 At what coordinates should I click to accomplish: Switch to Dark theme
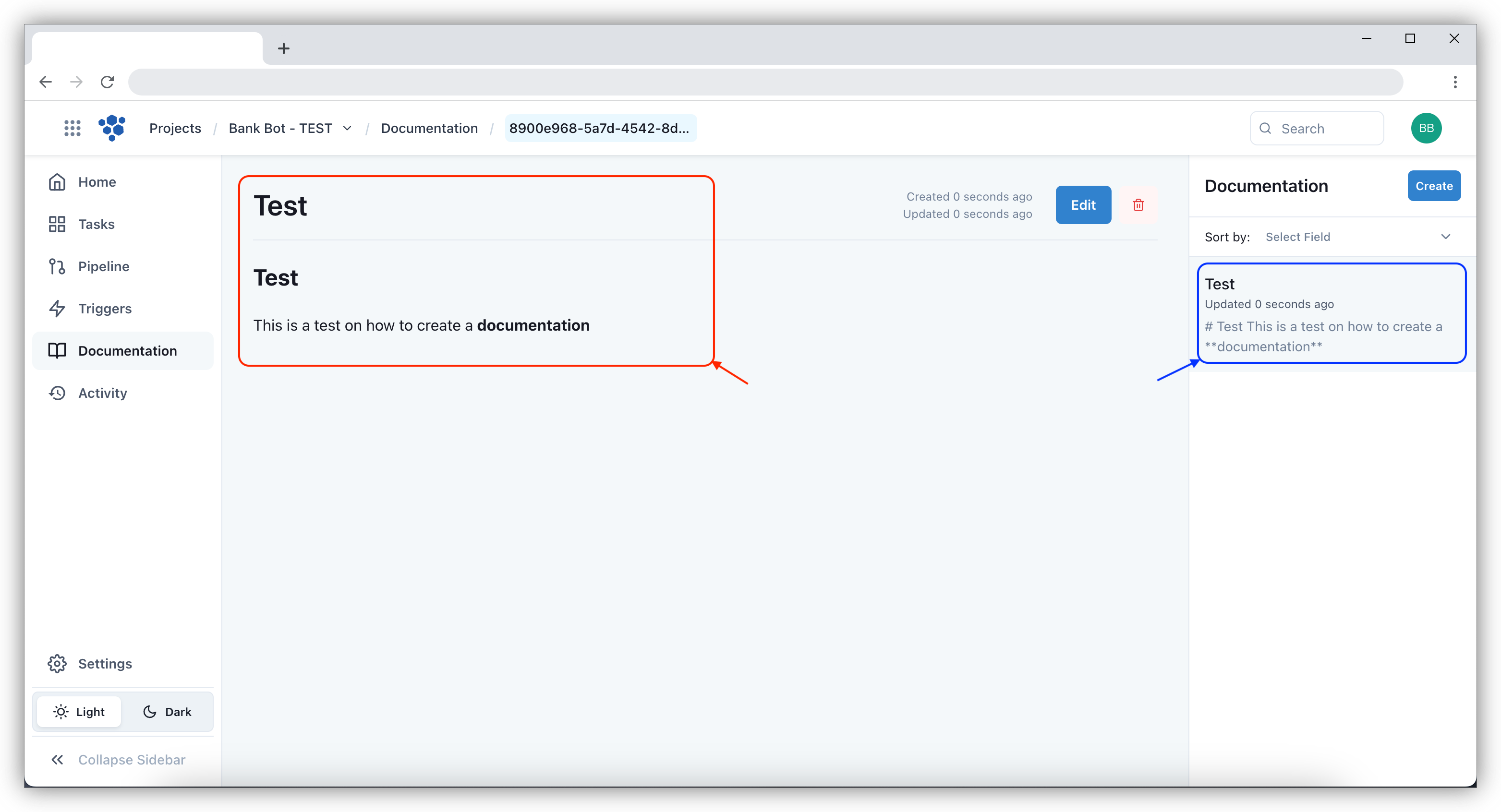point(167,711)
